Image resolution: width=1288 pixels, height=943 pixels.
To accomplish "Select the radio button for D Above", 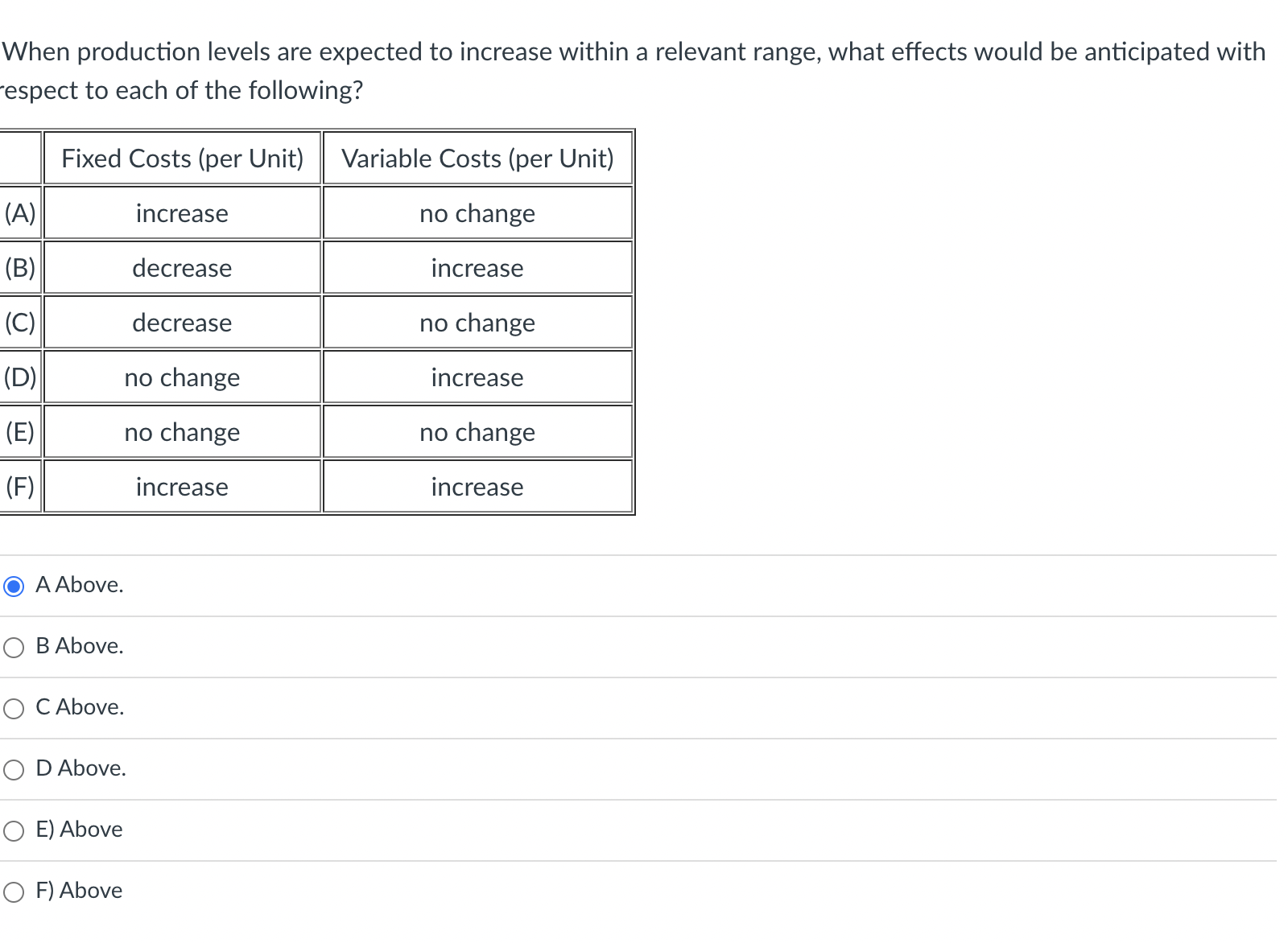I will coord(13,769).
